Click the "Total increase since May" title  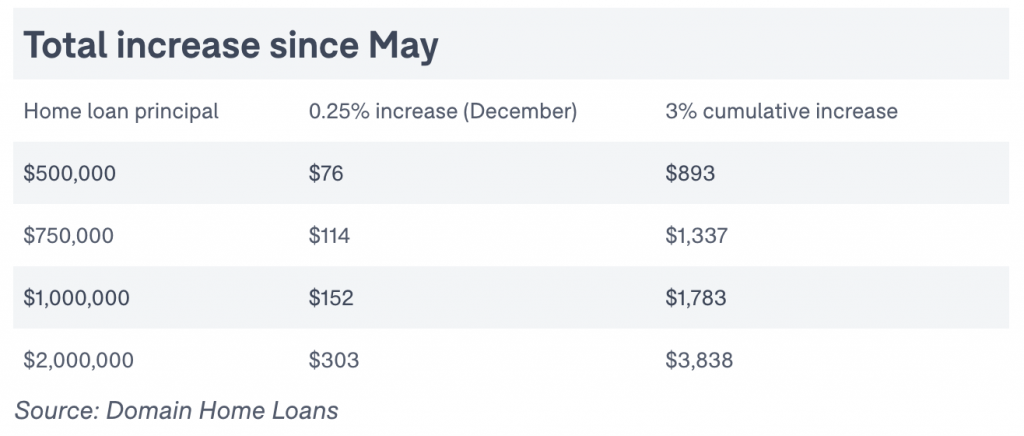pyautogui.click(x=231, y=46)
